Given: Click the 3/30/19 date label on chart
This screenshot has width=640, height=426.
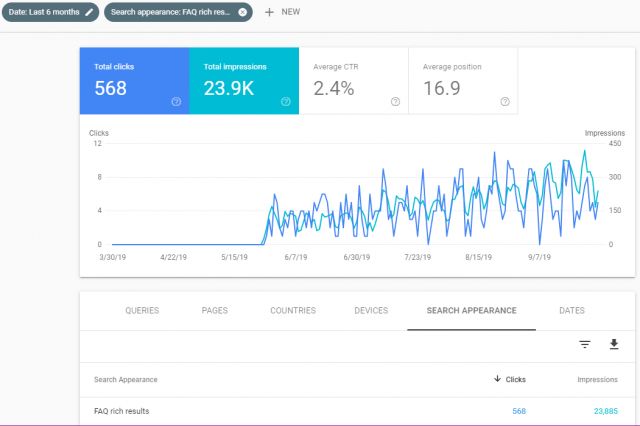Looking at the screenshot, I should click(113, 257).
